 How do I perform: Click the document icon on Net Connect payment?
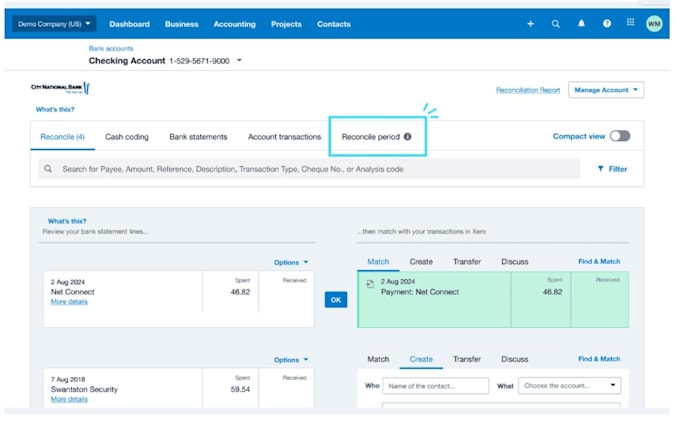click(370, 284)
